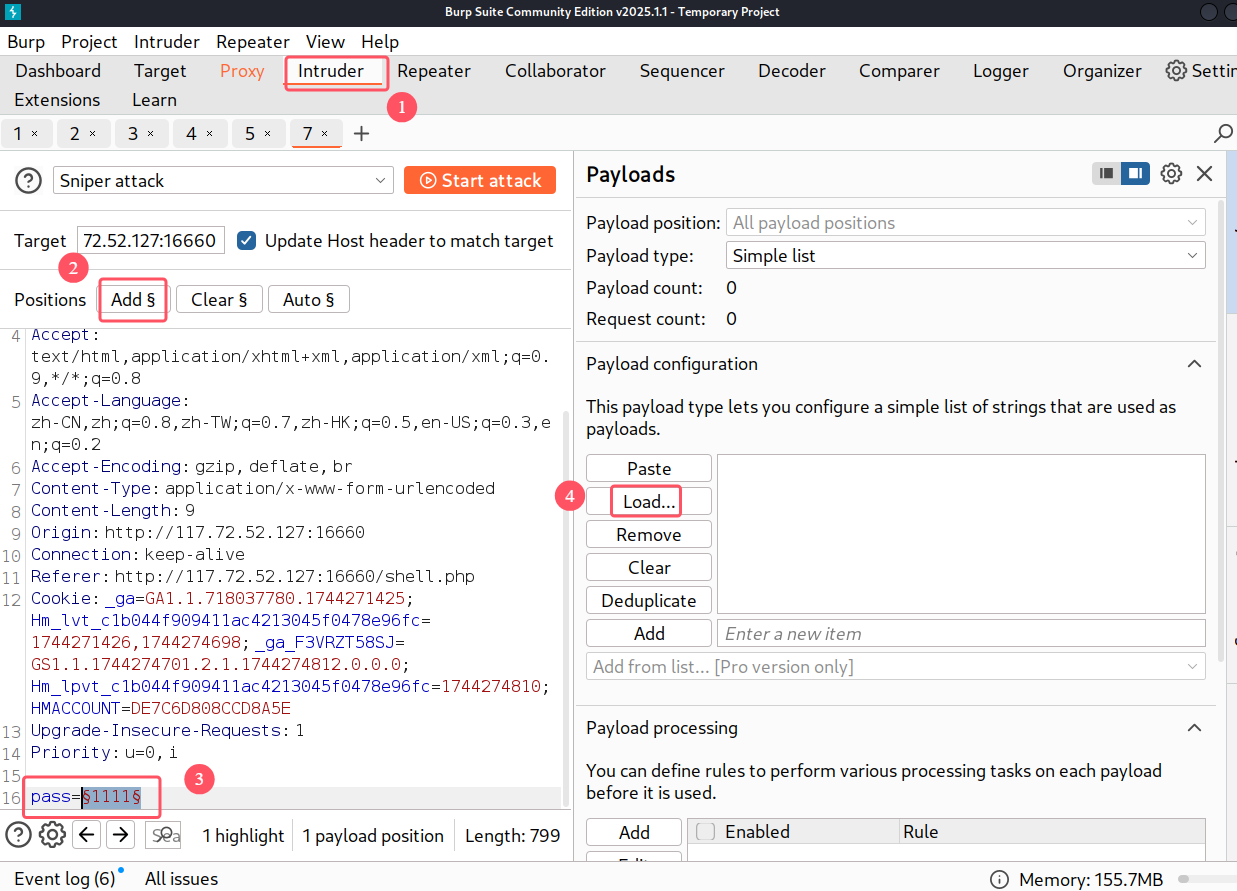Open the Intruder menu in menu bar
The width and height of the screenshot is (1237, 891).
pos(167,42)
